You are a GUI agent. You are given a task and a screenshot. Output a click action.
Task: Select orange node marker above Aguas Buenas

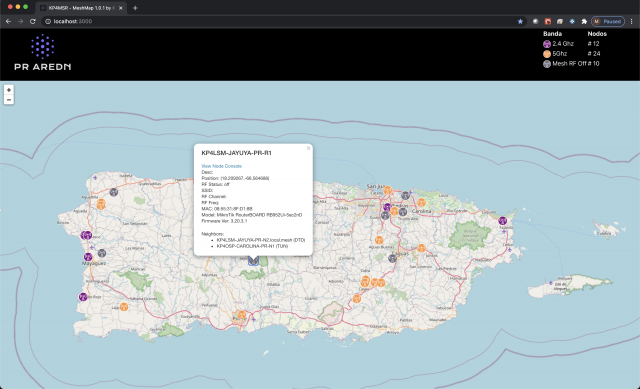coord(379,240)
